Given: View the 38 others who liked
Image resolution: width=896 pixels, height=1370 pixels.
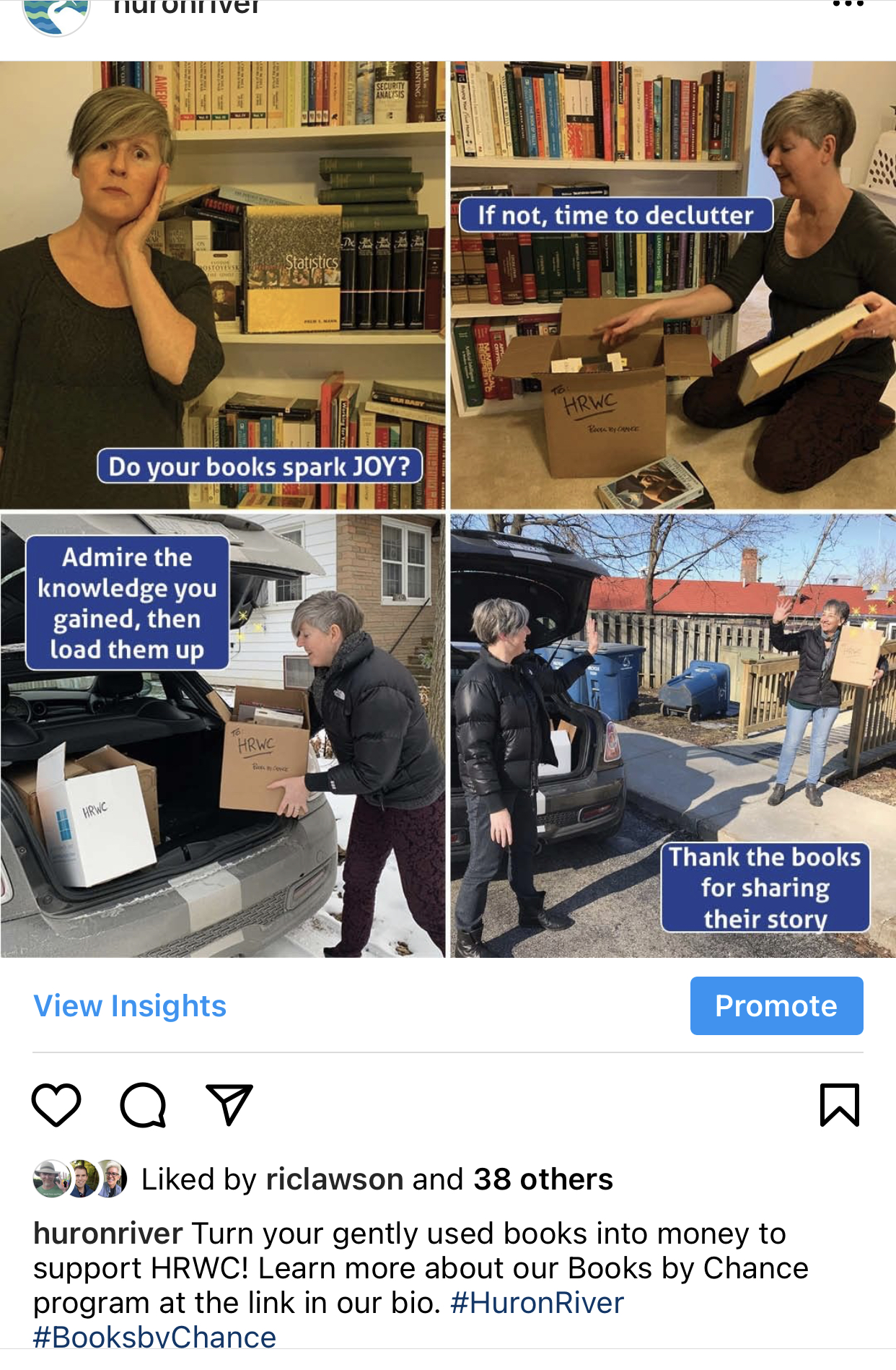Looking at the screenshot, I should [543, 1179].
